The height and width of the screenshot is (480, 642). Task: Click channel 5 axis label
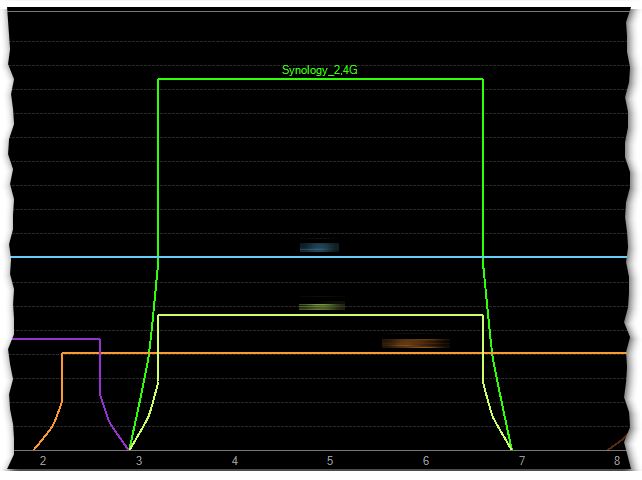tap(330, 461)
